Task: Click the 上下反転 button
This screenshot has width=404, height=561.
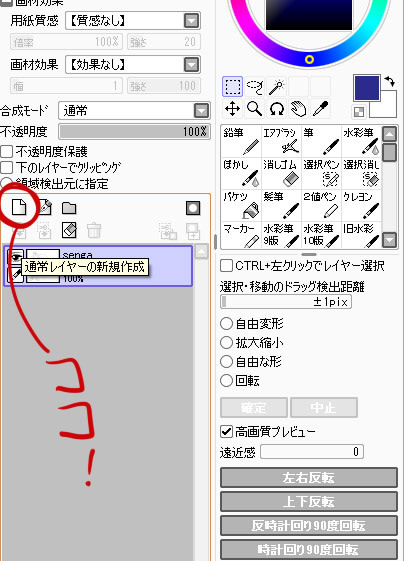Action: tap(308, 502)
